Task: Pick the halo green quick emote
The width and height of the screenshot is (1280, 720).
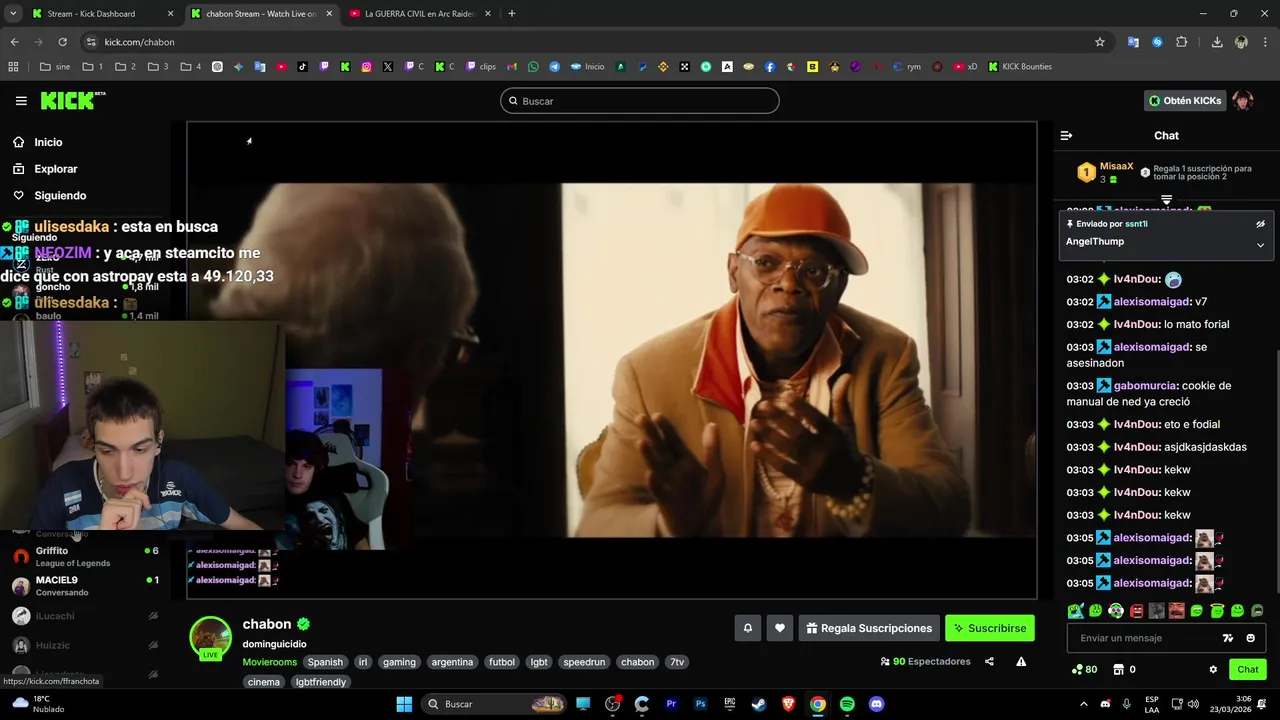Action: (x=1217, y=611)
